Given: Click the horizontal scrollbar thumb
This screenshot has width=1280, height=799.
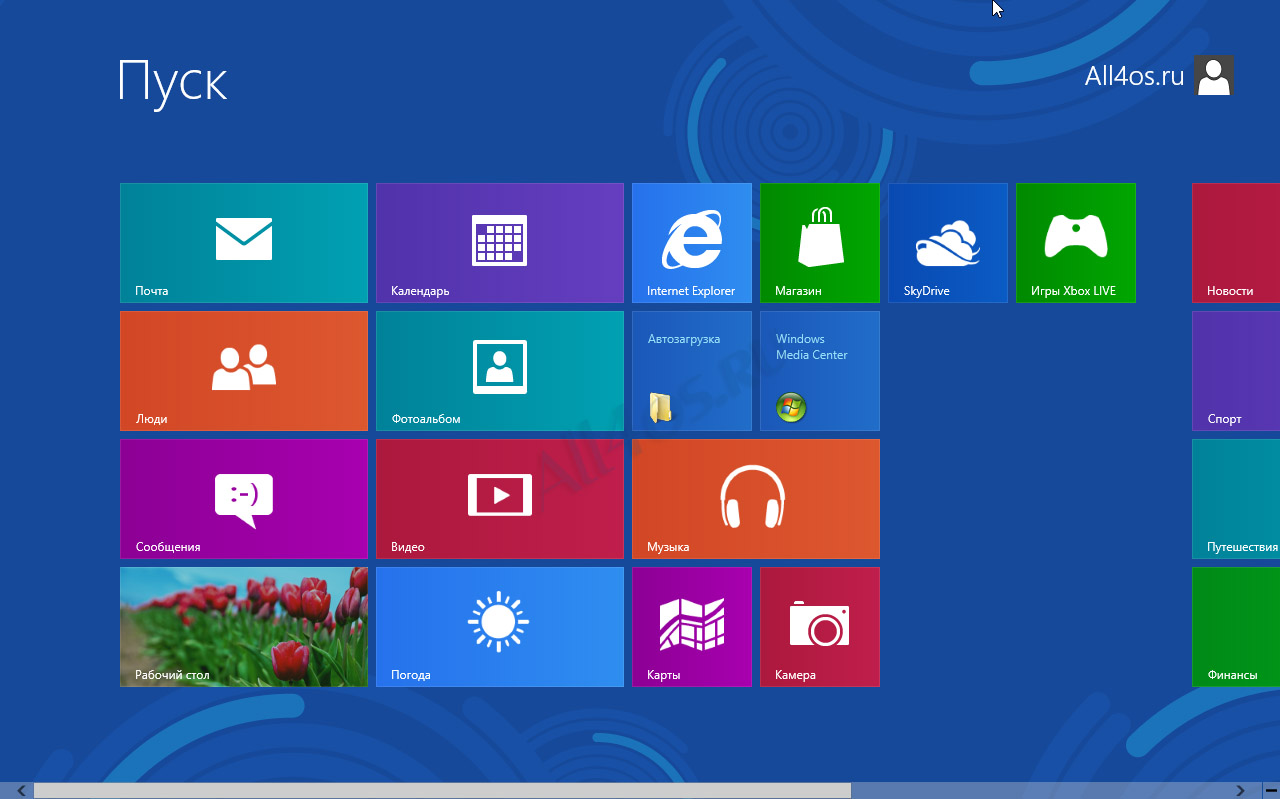Looking at the screenshot, I should [x=442, y=791].
